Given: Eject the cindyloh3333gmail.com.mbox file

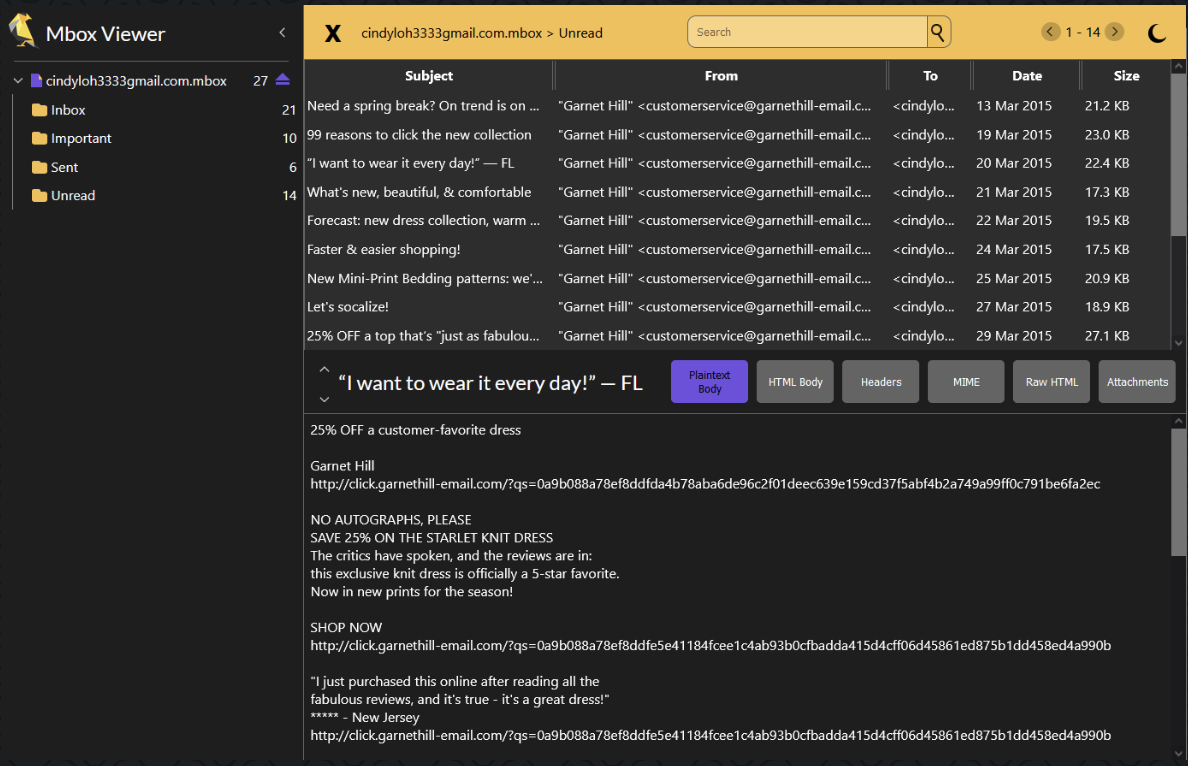Looking at the screenshot, I should coord(283,80).
